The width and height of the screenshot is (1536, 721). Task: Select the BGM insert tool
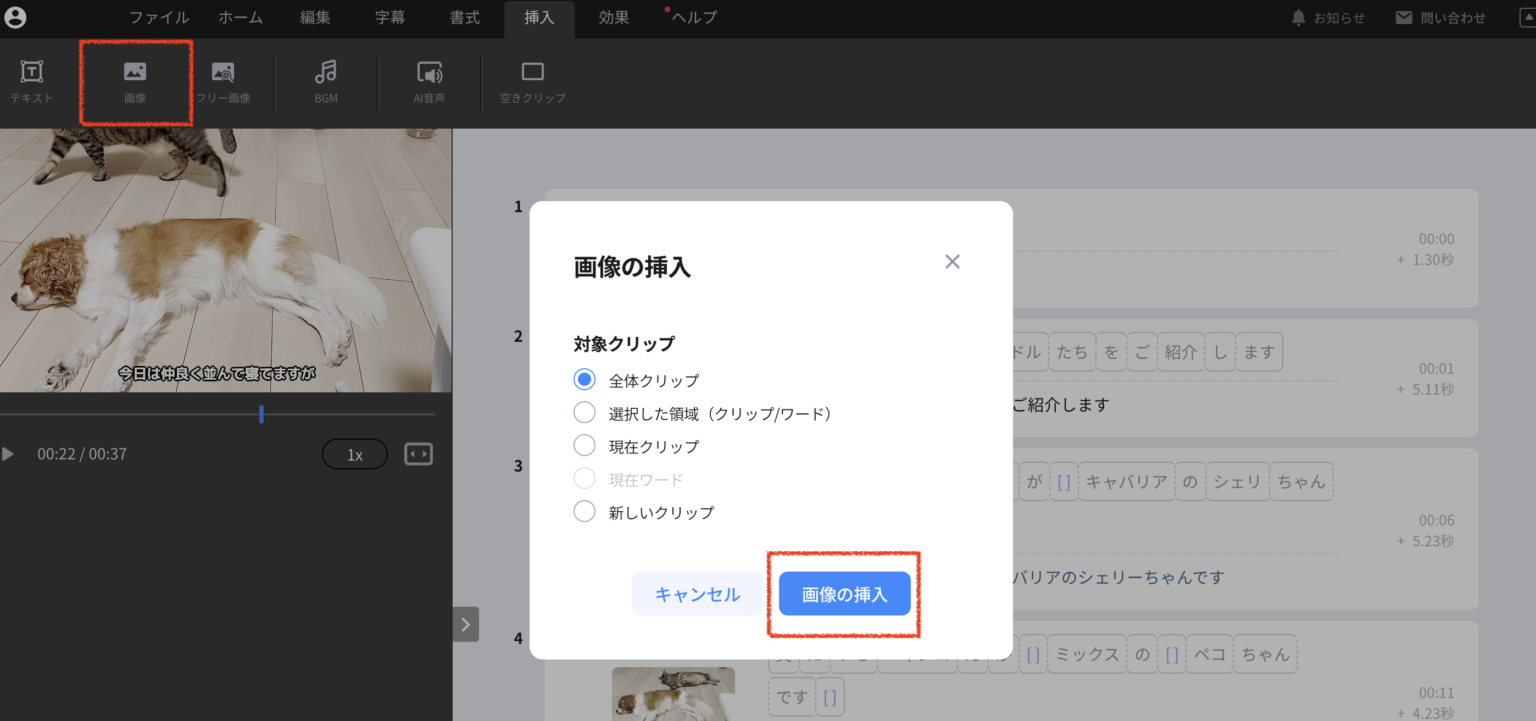325,83
